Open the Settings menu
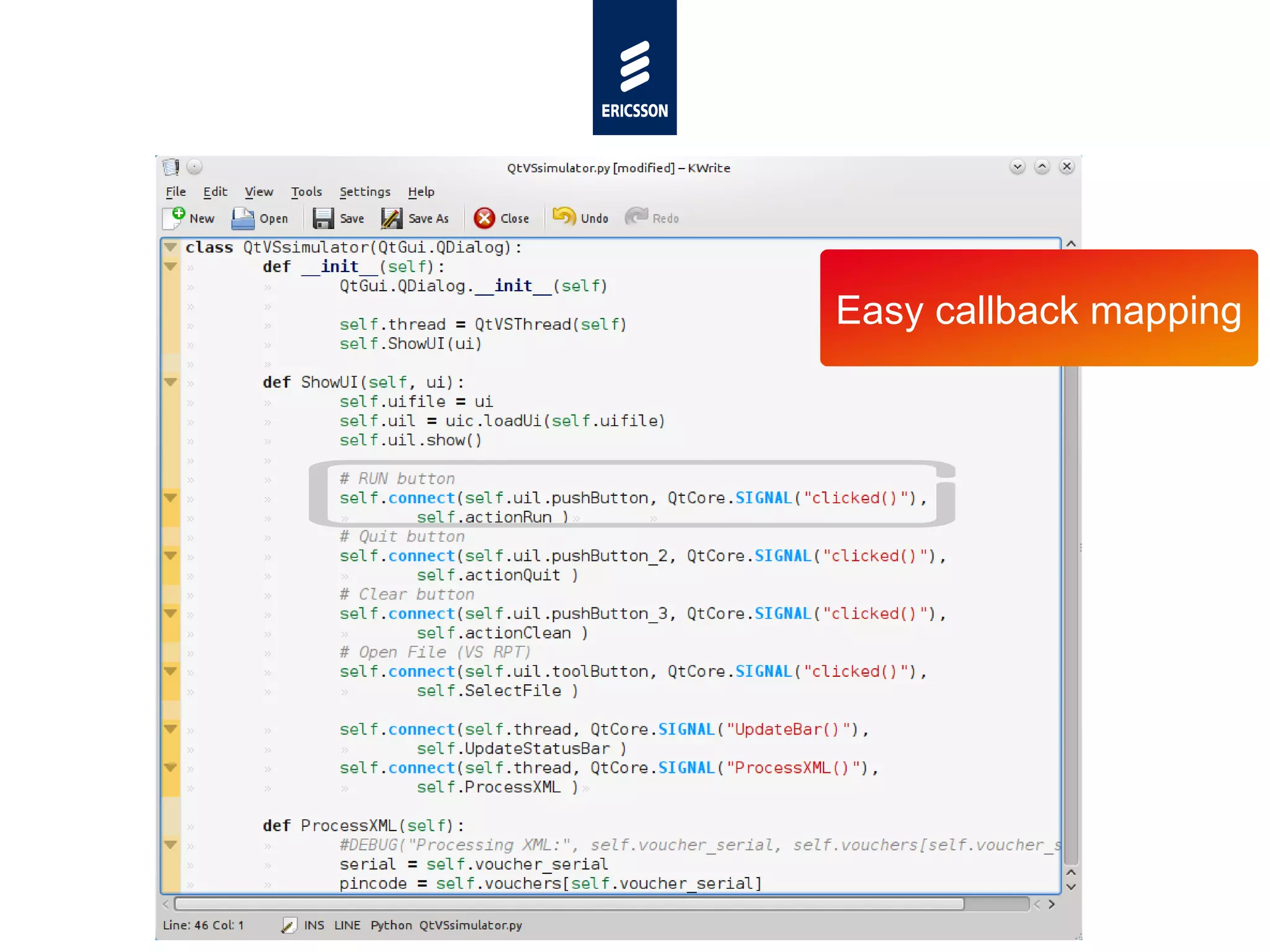Viewport: 1270px width, 952px height. pyautogui.click(x=365, y=192)
